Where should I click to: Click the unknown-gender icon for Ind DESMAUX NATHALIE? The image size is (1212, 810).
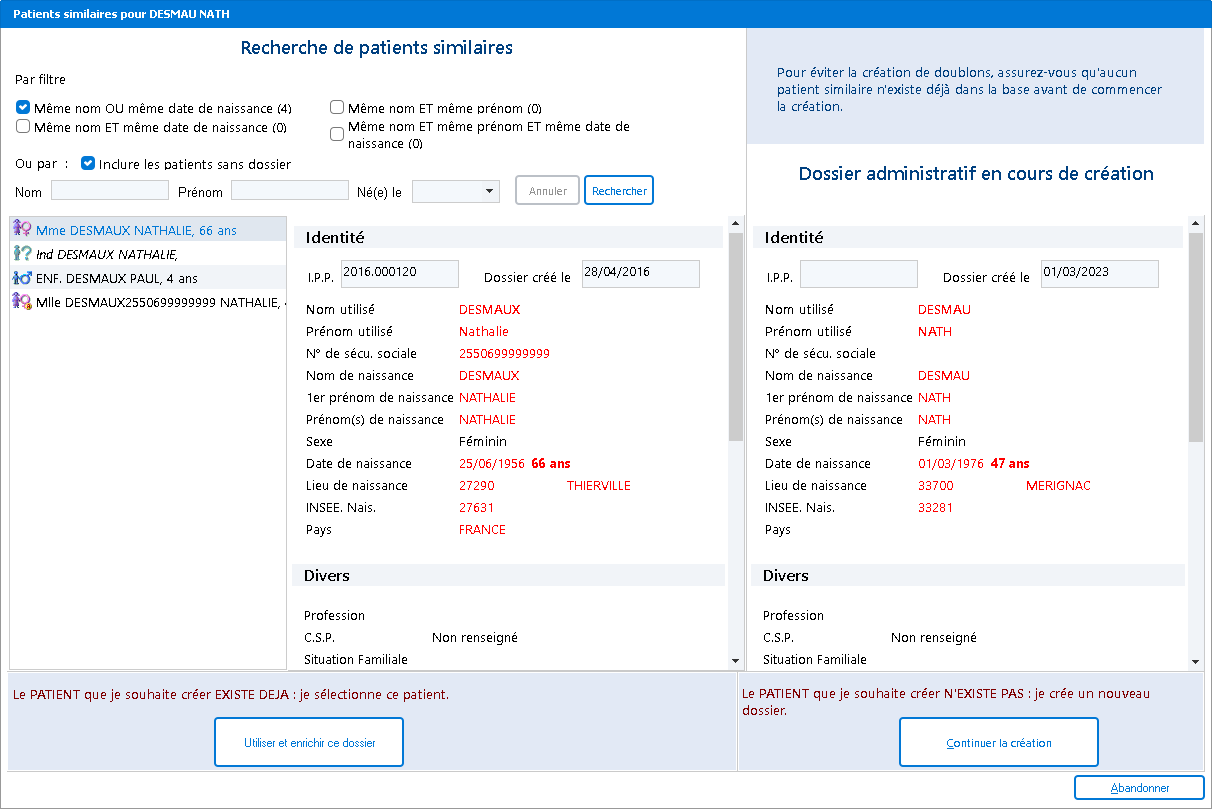(22, 254)
